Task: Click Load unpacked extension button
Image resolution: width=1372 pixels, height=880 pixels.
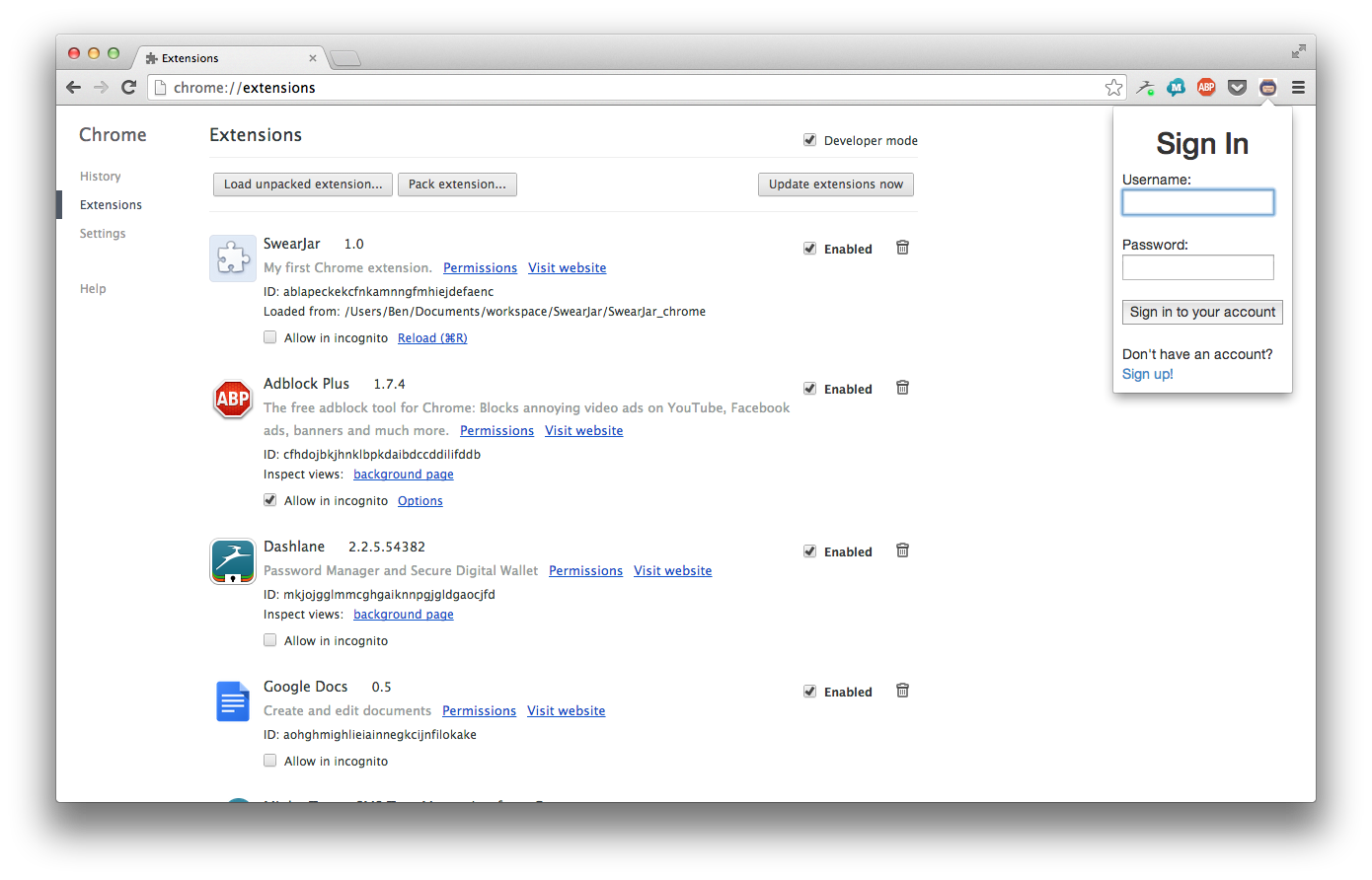Action: tap(303, 184)
